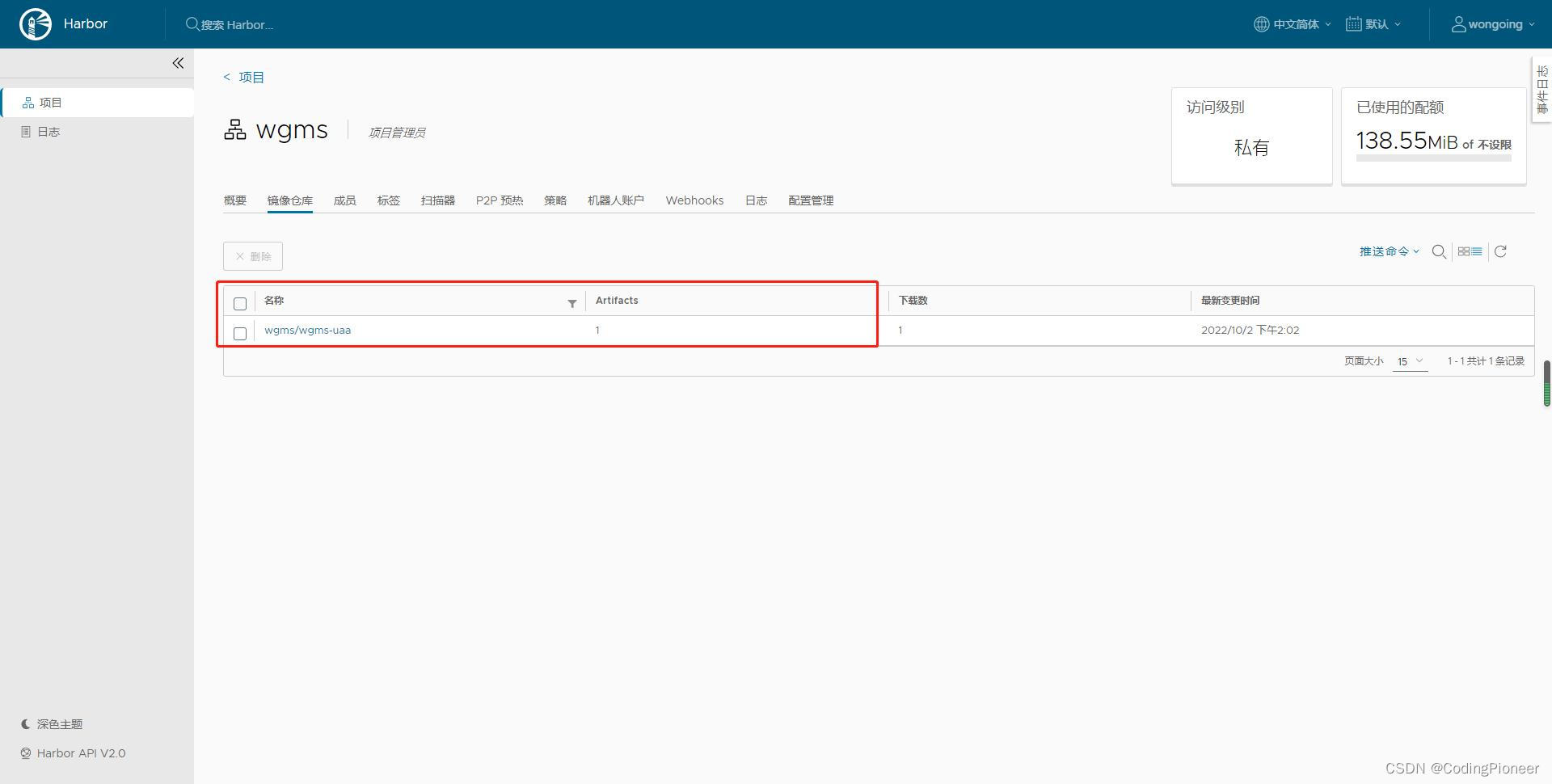The width and height of the screenshot is (1552, 784).
Task: Go to the 扫描器 tab
Action: (x=438, y=200)
